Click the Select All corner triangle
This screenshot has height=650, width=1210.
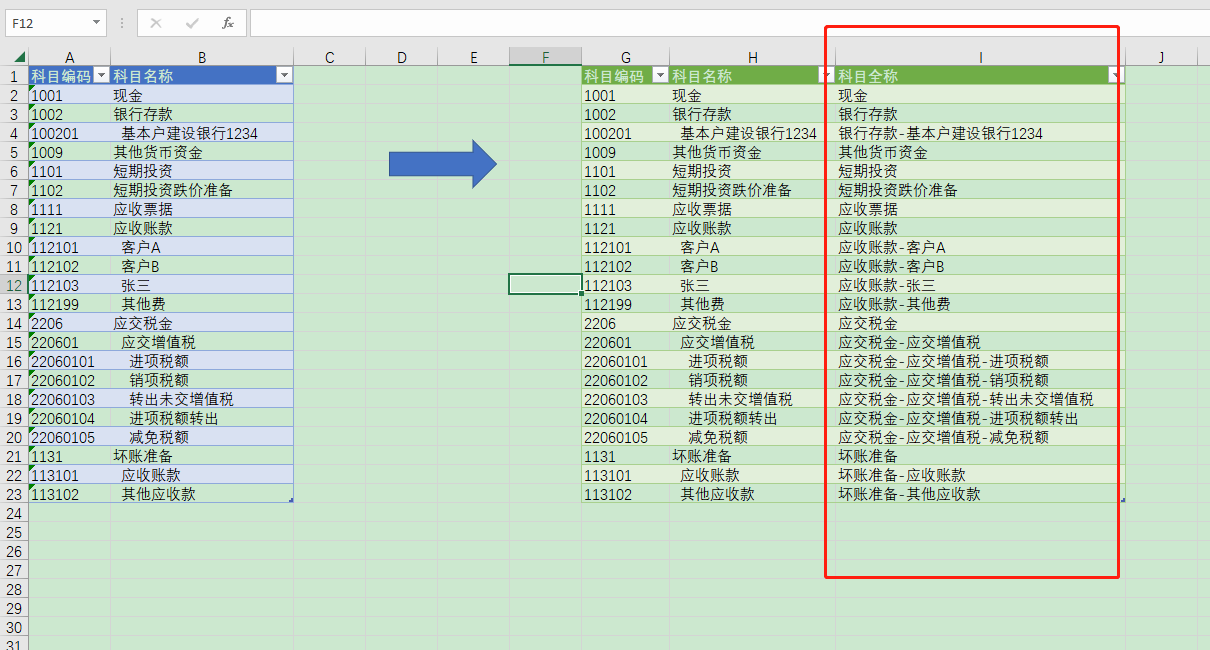pyautogui.click(x=19, y=58)
